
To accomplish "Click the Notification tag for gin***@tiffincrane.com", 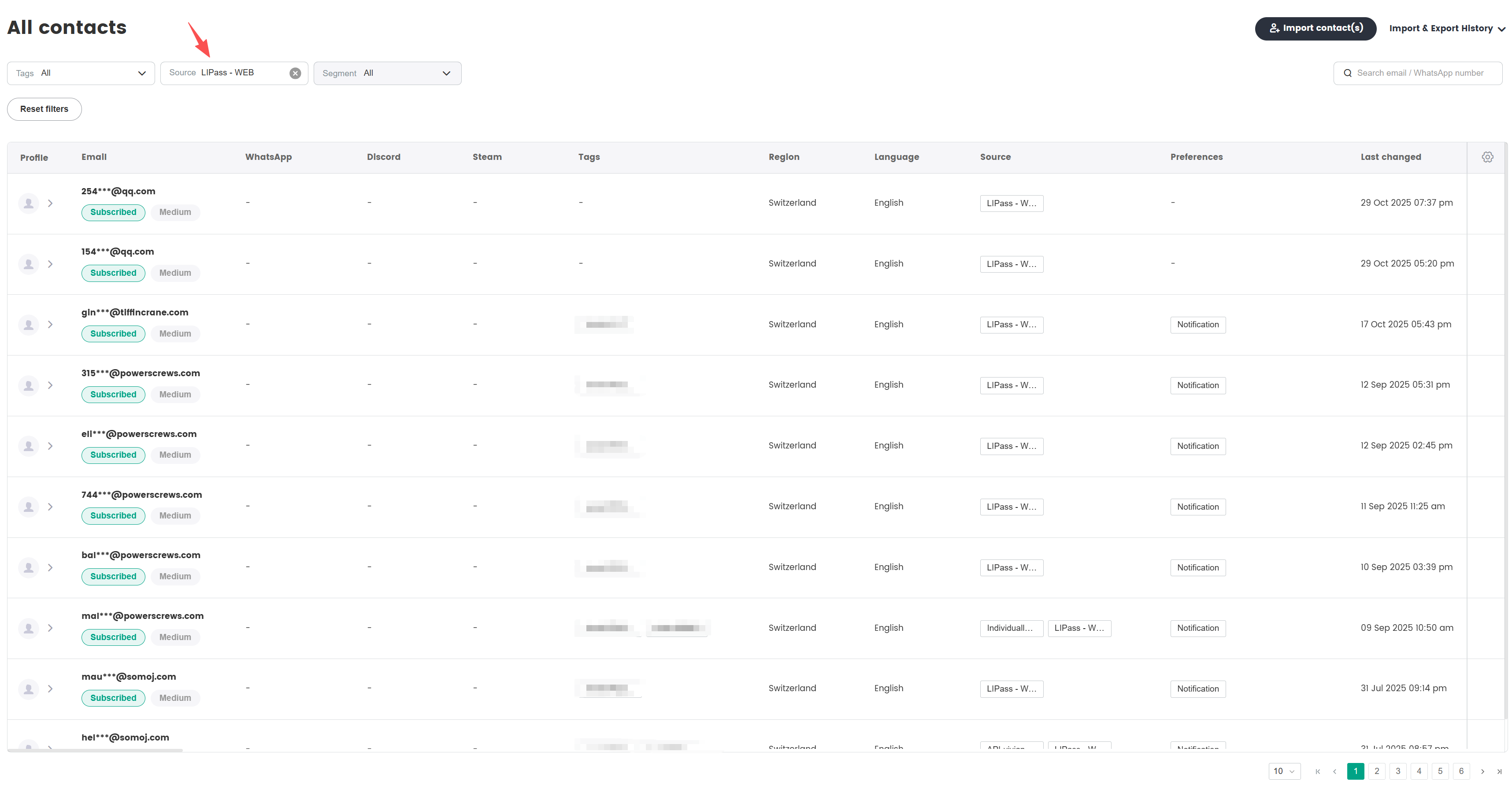I will point(1197,325).
